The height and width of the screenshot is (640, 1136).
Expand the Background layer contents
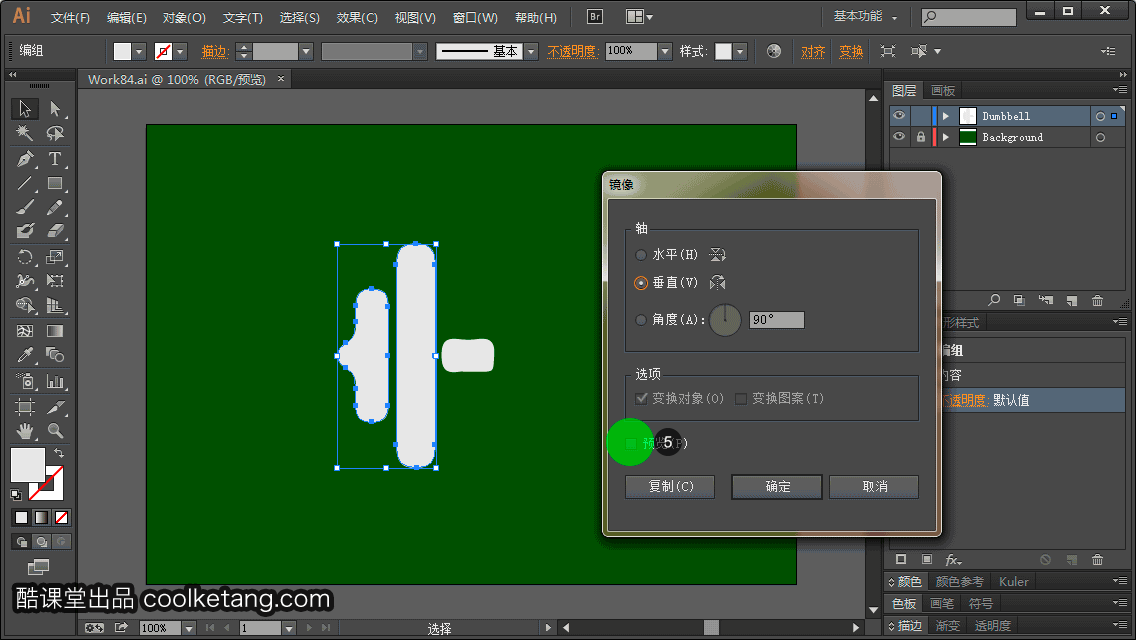[945, 137]
